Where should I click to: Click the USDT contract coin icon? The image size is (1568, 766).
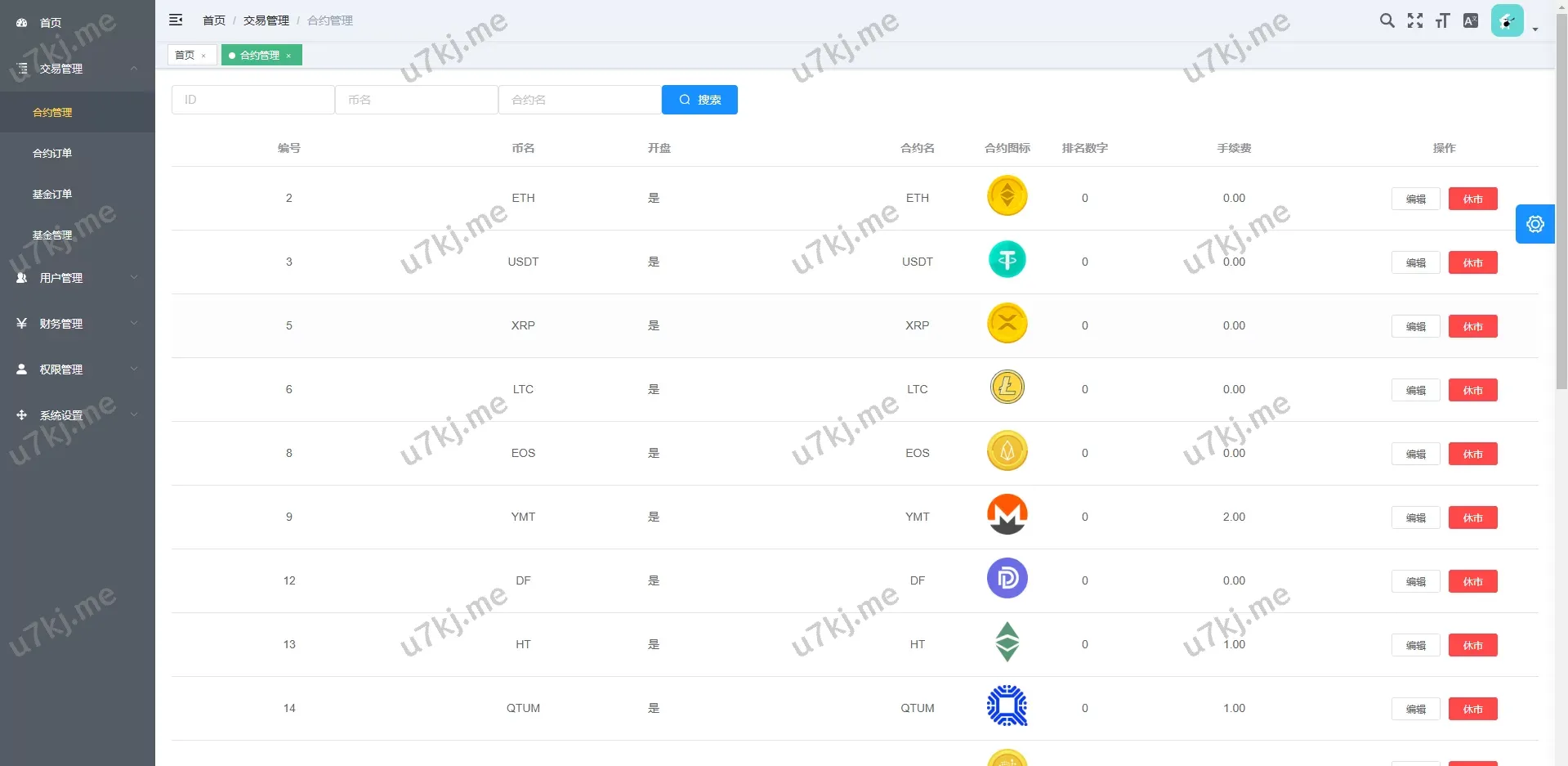click(1007, 261)
